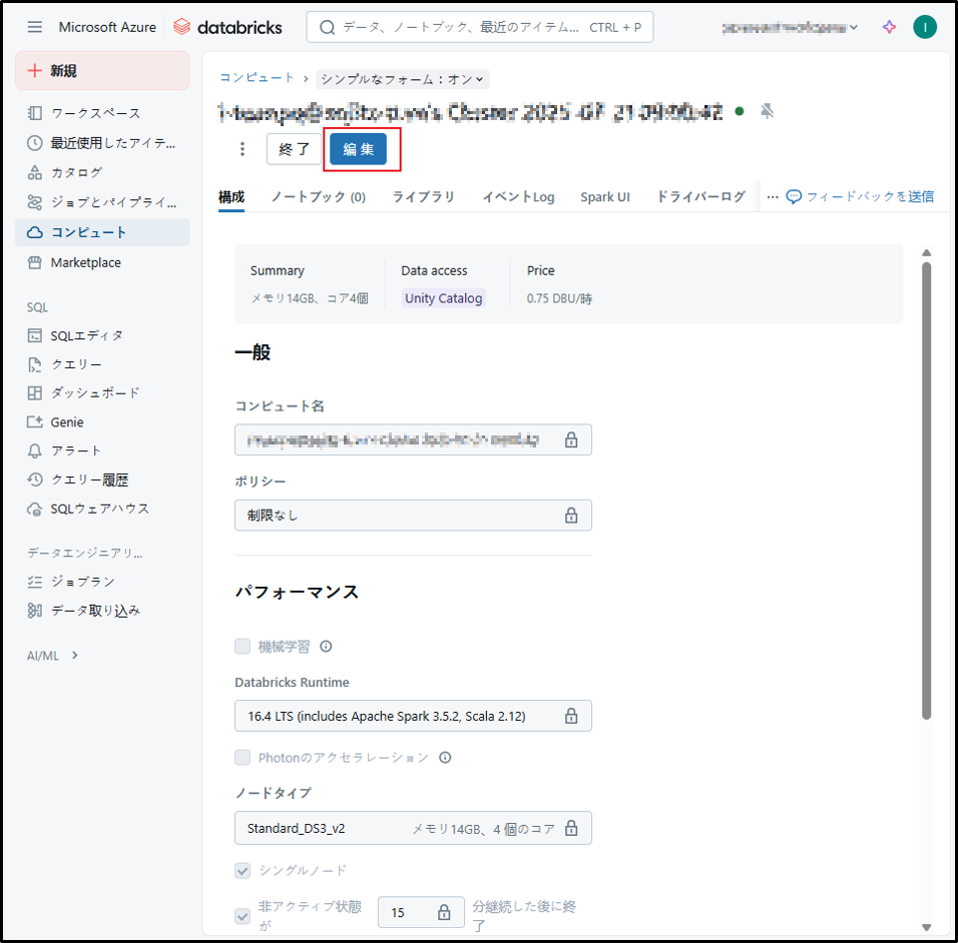This screenshot has width=958, height=943.
Task: Click the 0.75 DBU/時 price text
Action: [x=560, y=299]
